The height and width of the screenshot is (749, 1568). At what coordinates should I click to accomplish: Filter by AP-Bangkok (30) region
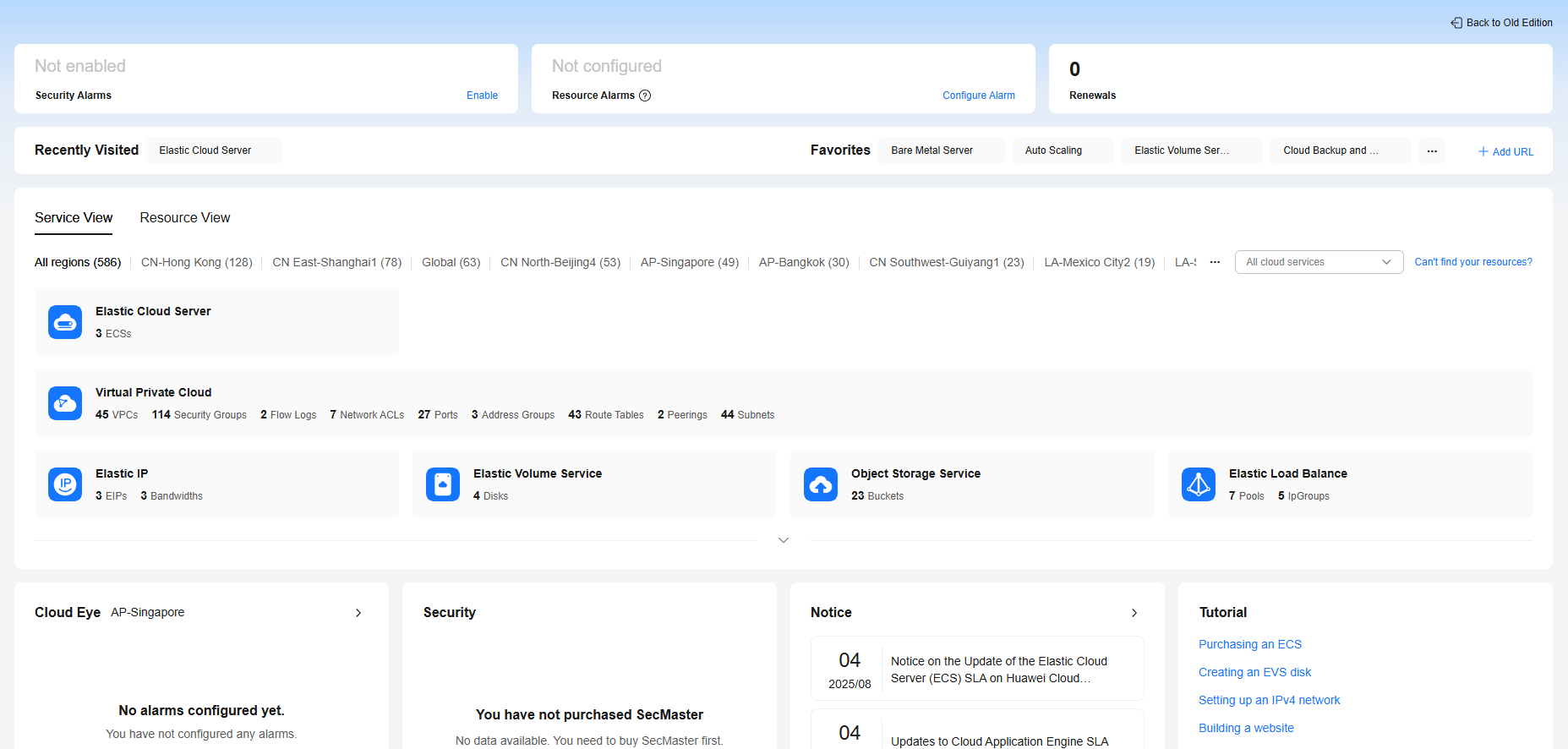click(804, 262)
